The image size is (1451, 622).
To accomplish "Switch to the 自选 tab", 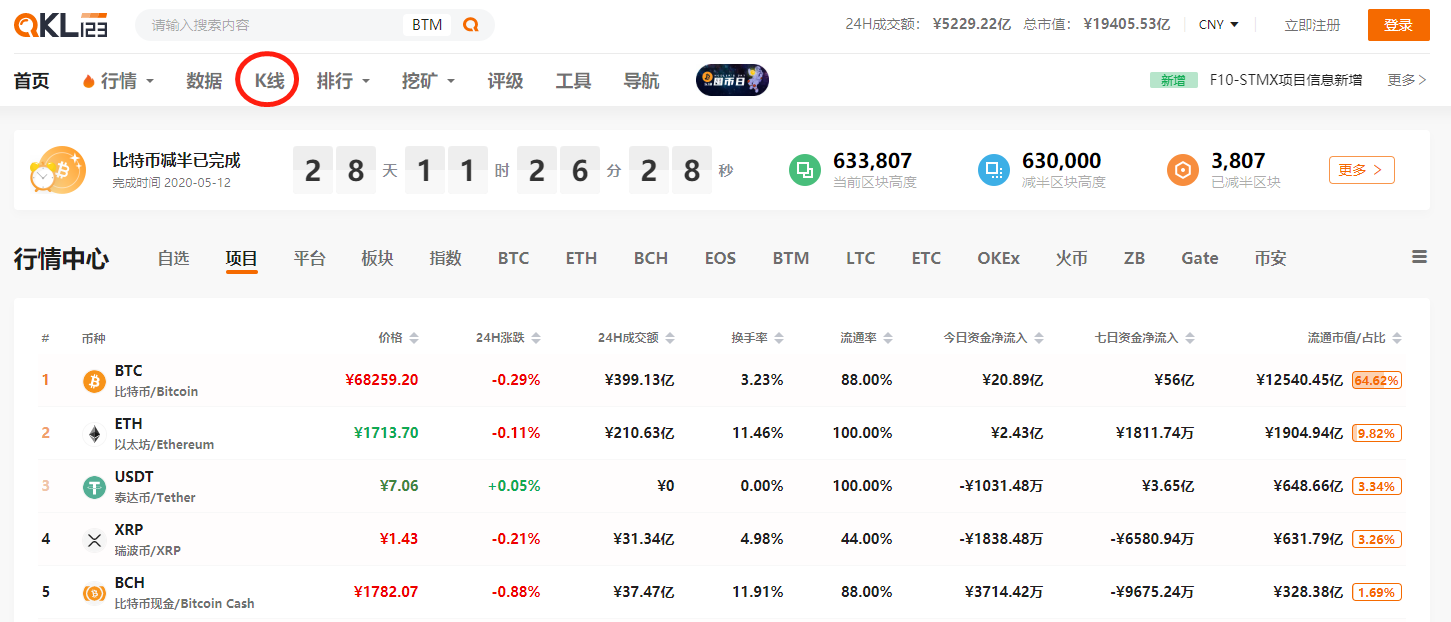I will (173, 258).
